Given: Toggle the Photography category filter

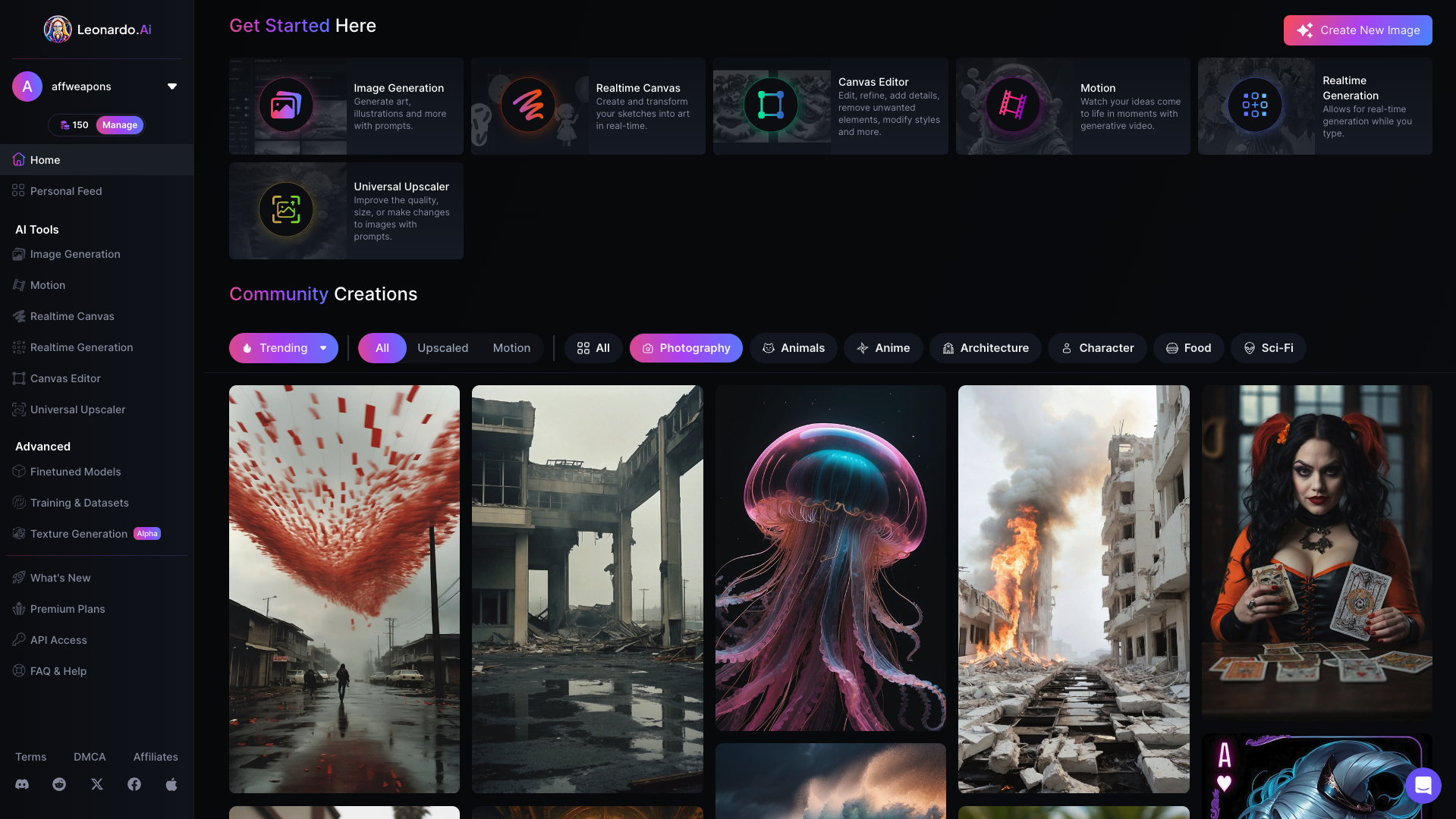Looking at the screenshot, I should click(686, 348).
